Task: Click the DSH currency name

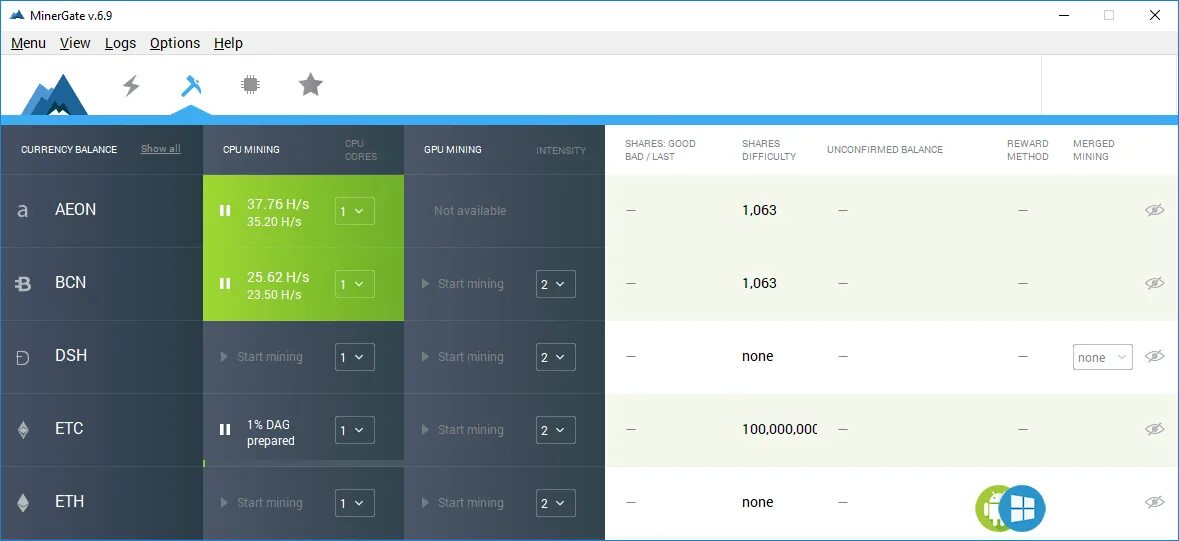Action: click(x=71, y=355)
